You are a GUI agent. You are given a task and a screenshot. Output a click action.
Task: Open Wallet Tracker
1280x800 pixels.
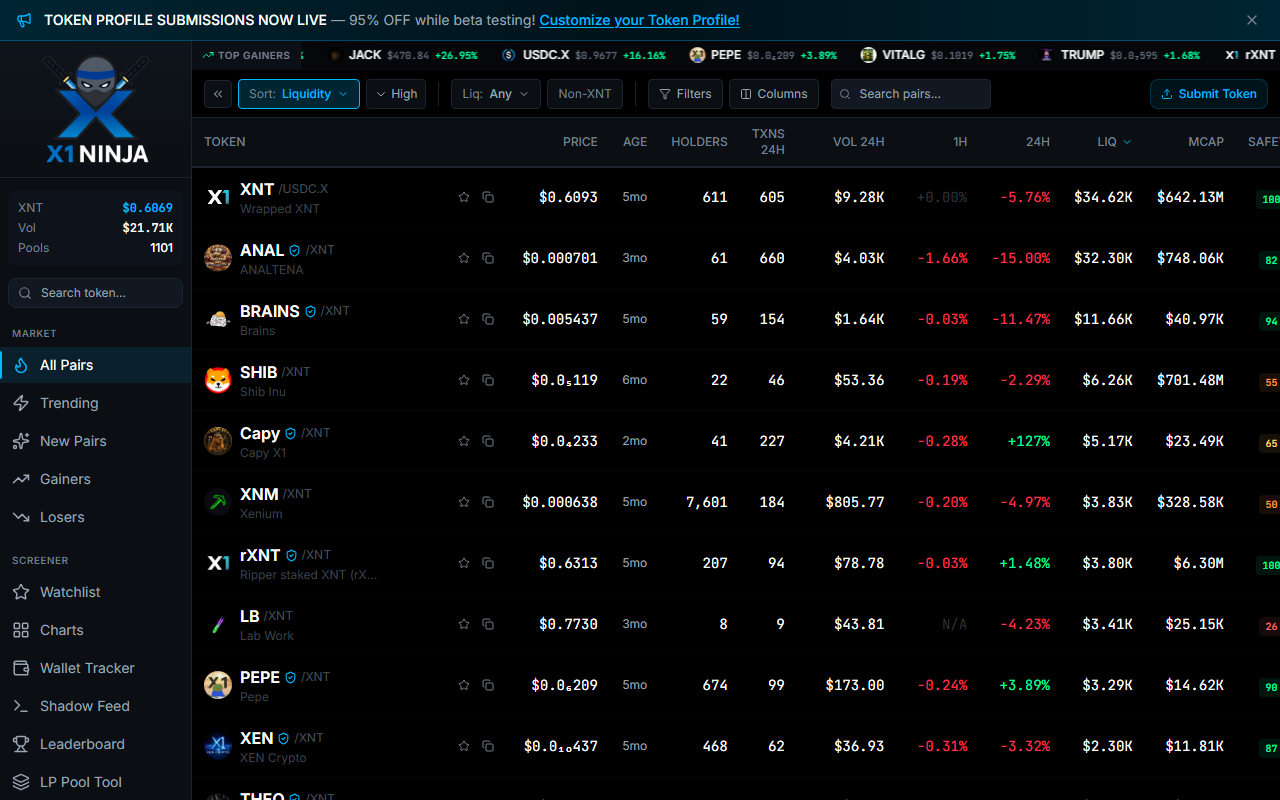tap(96, 668)
